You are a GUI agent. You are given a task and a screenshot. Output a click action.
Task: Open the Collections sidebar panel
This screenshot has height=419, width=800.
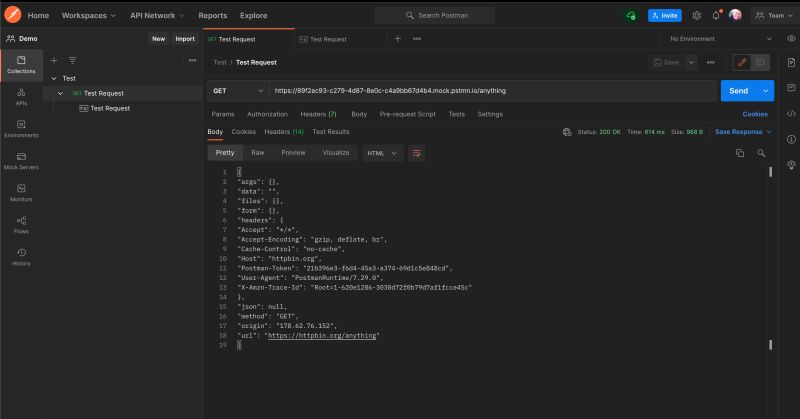(21, 65)
